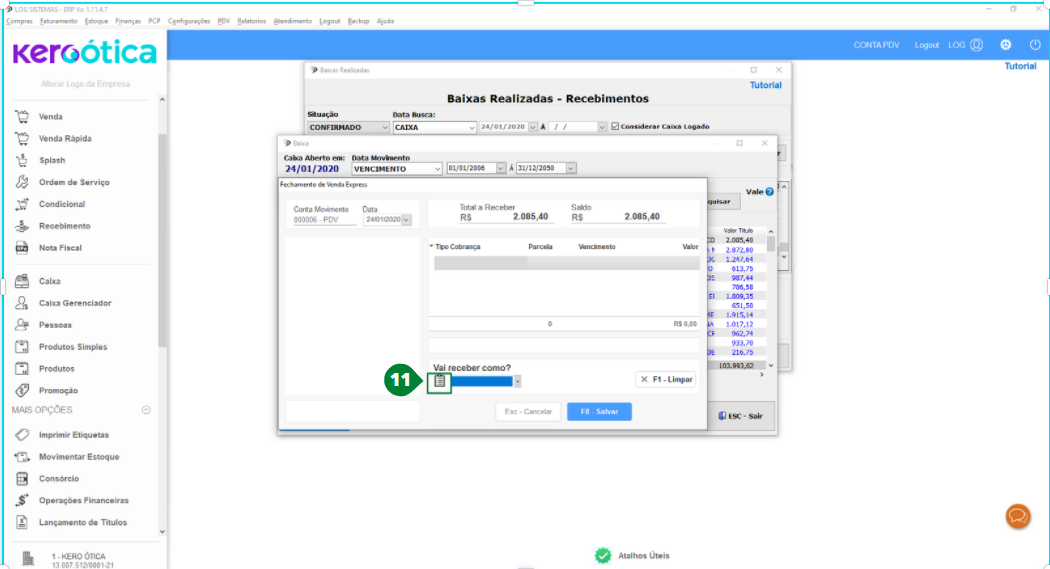Click the power icon in top bar
The image size is (1050, 569).
(1035, 45)
